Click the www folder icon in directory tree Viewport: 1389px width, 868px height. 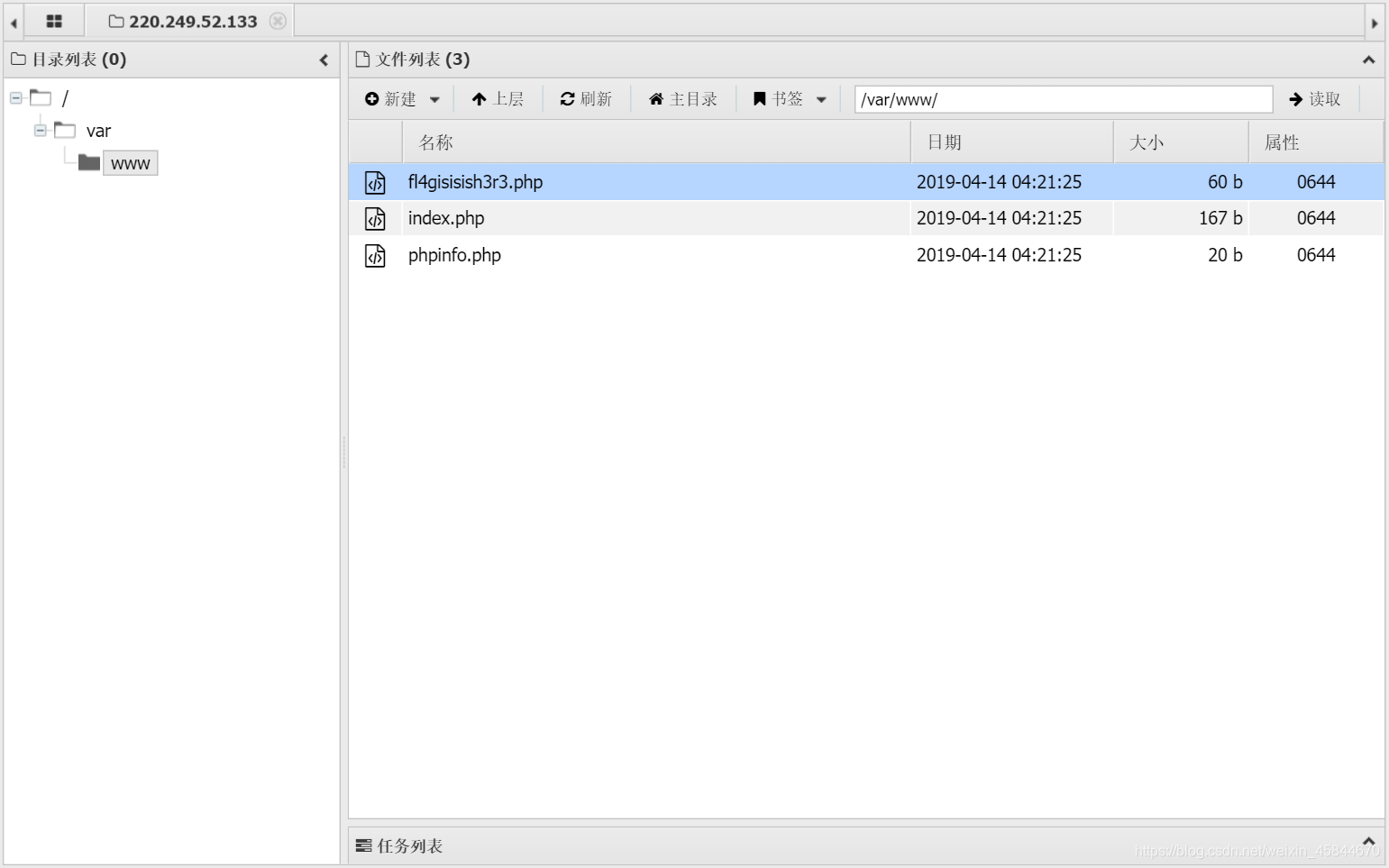tap(88, 162)
